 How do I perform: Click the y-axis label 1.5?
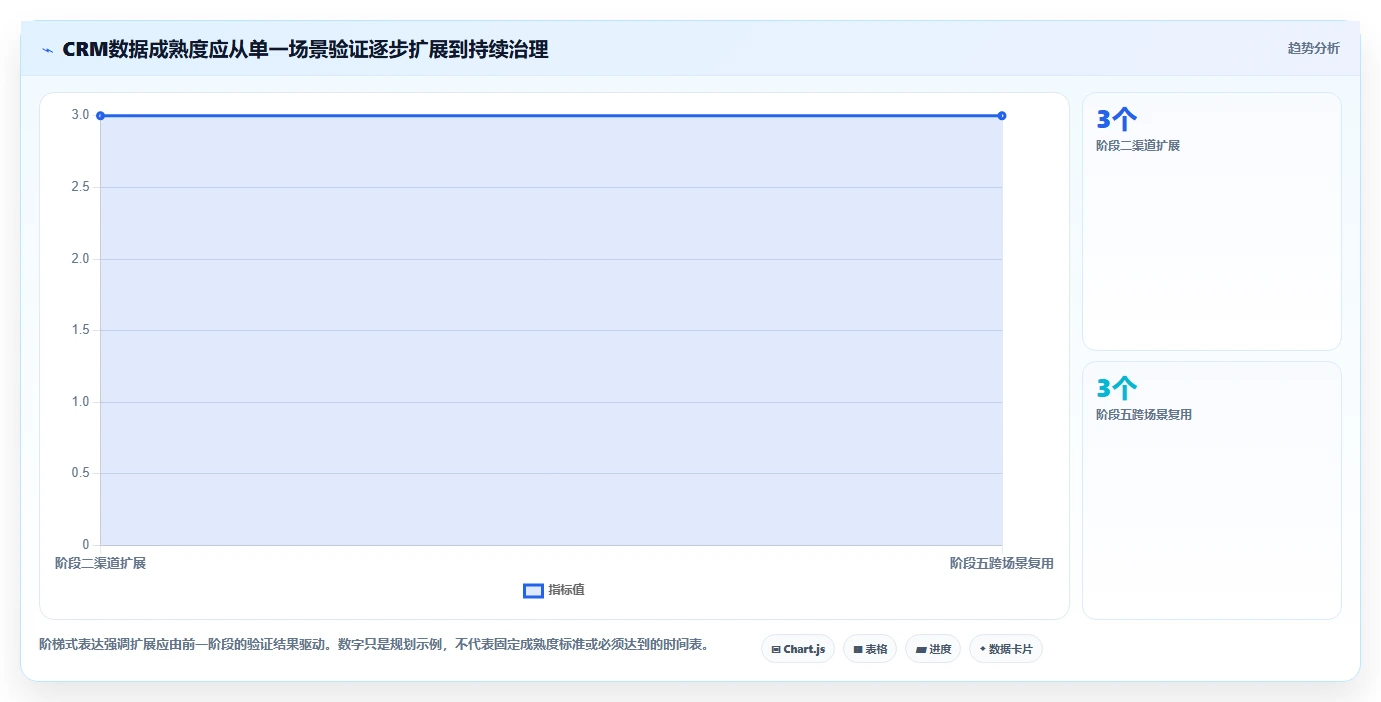pos(80,330)
